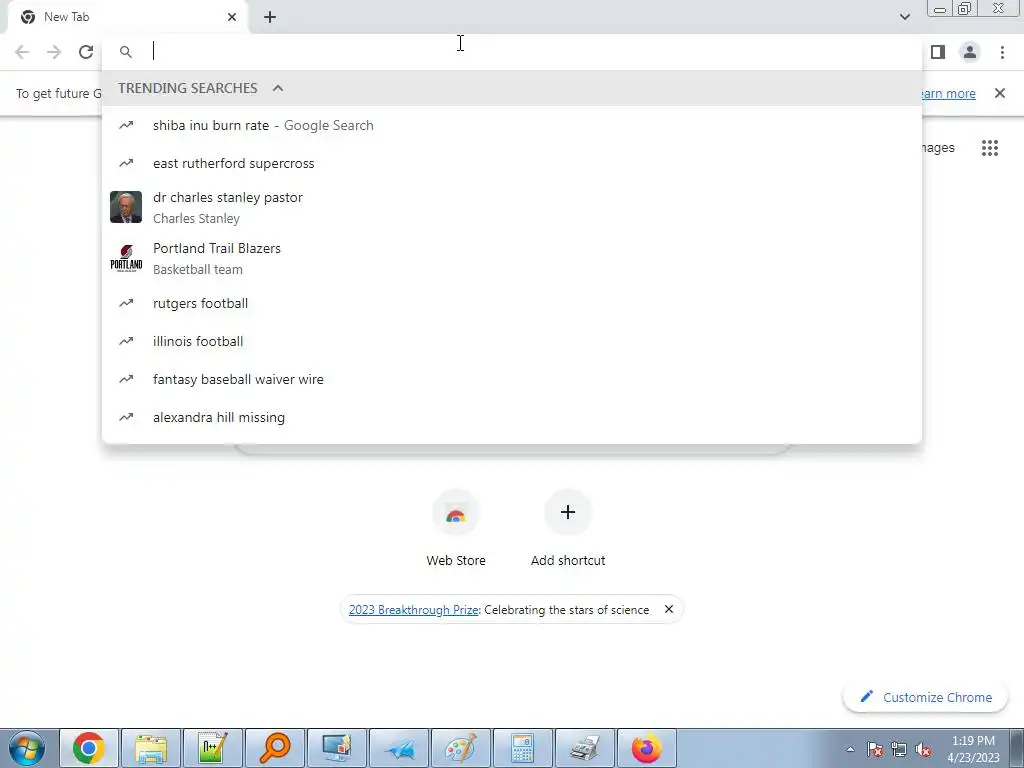
Task: Select 'east rutherford supercross' suggestion
Action: (x=512, y=163)
